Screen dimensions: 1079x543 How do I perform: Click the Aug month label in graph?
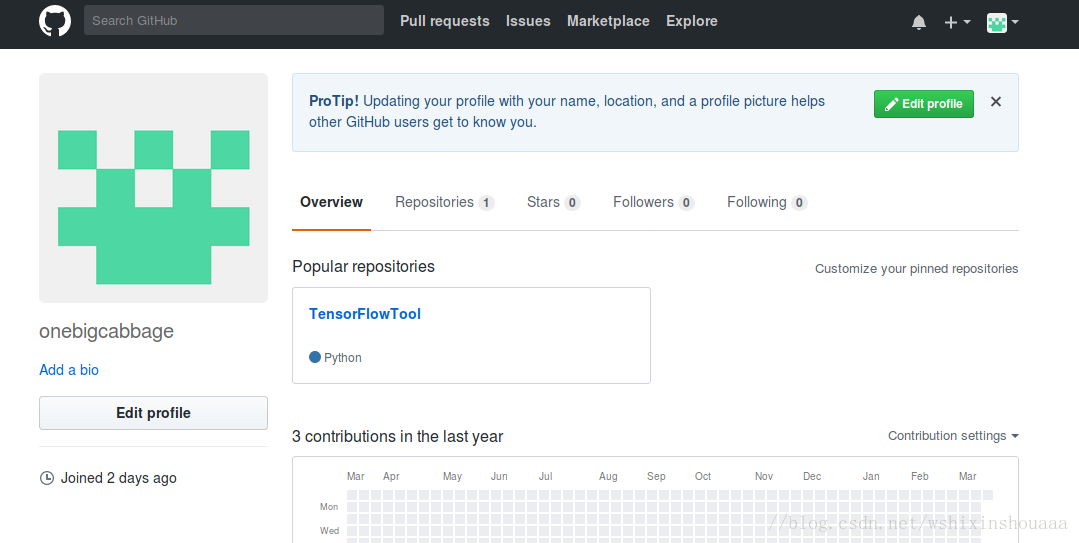tap(608, 476)
